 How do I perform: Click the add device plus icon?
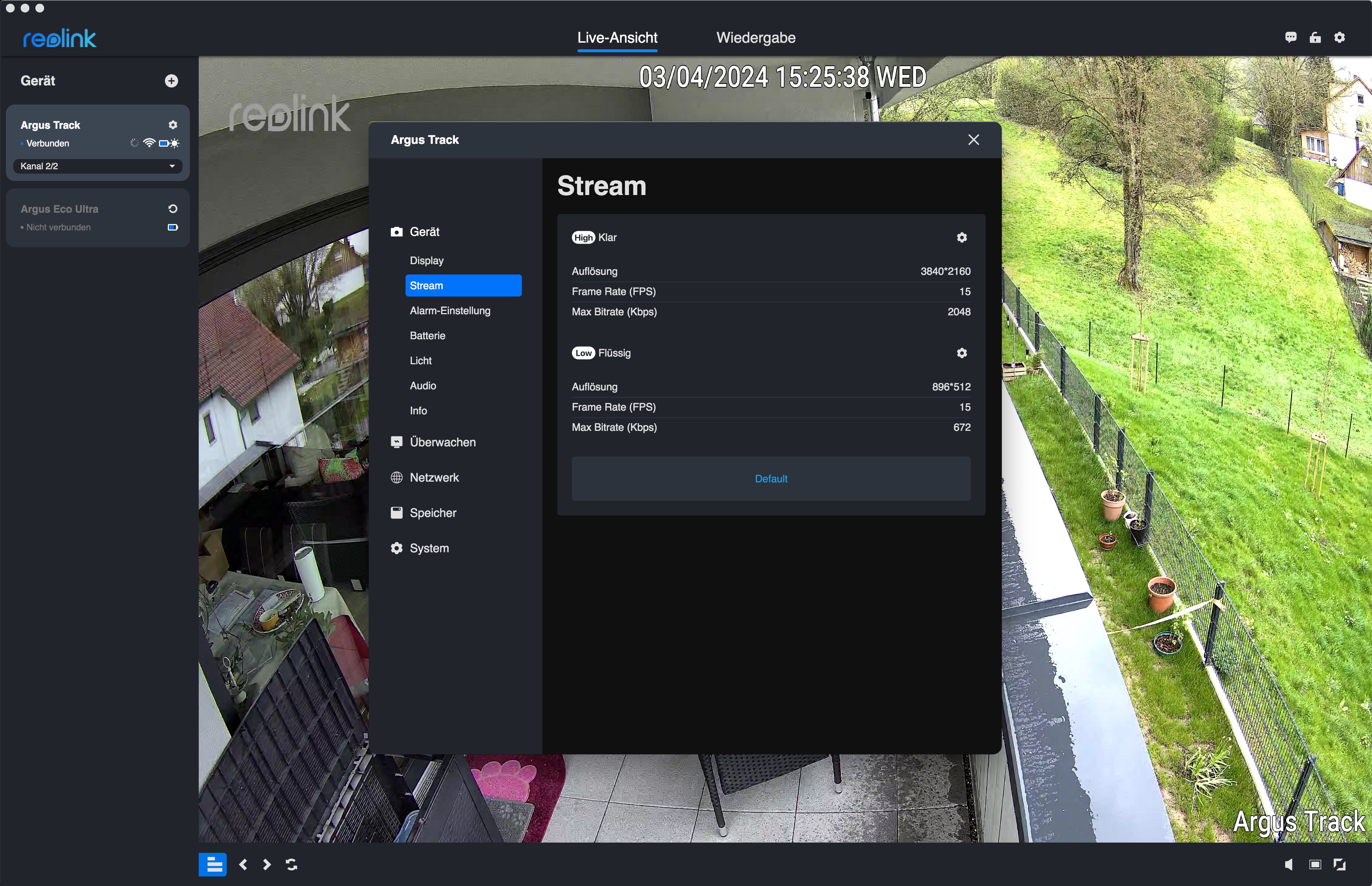(x=171, y=81)
